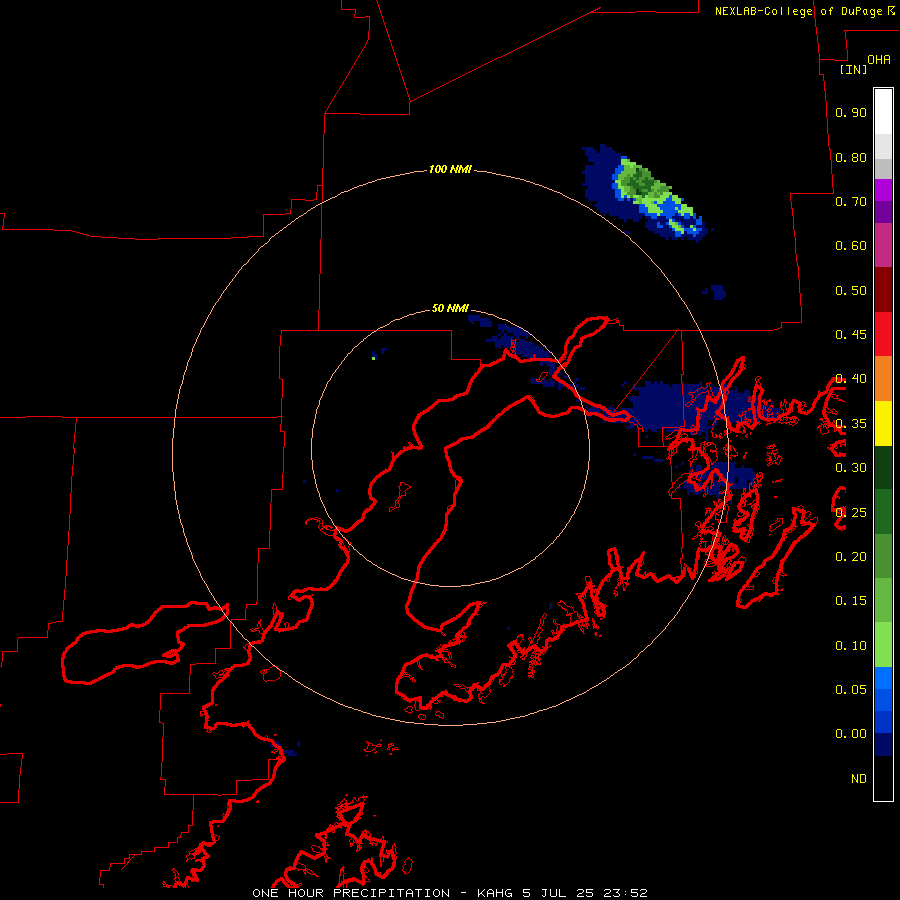The width and height of the screenshot is (900, 900).
Task: Pick the orange 0.40 legend swatch
Action: (x=883, y=378)
